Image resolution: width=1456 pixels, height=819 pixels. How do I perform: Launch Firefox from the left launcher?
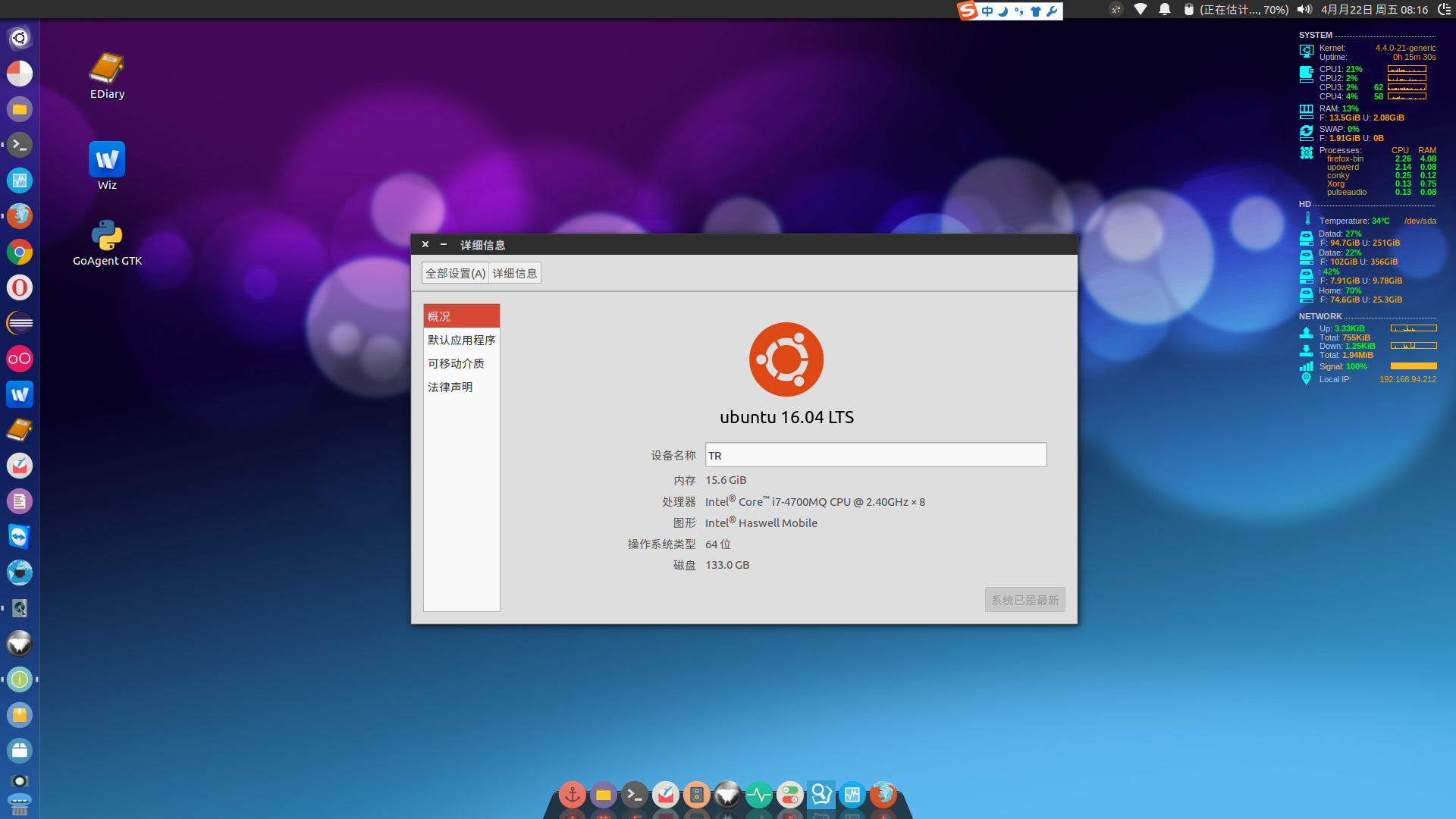[20, 216]
